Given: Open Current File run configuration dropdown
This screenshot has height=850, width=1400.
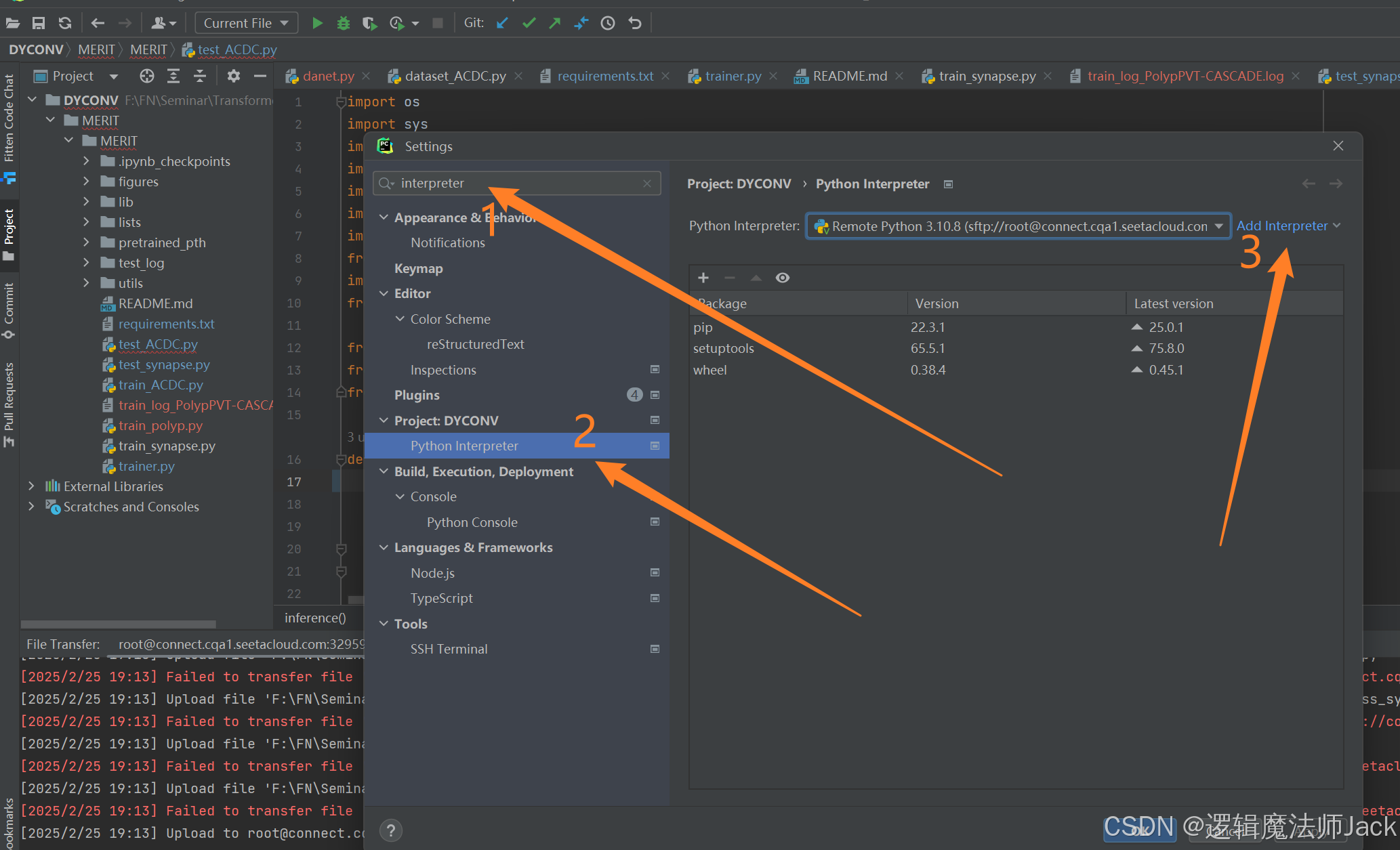Looking at the screenshot, I should coord(247,23).
